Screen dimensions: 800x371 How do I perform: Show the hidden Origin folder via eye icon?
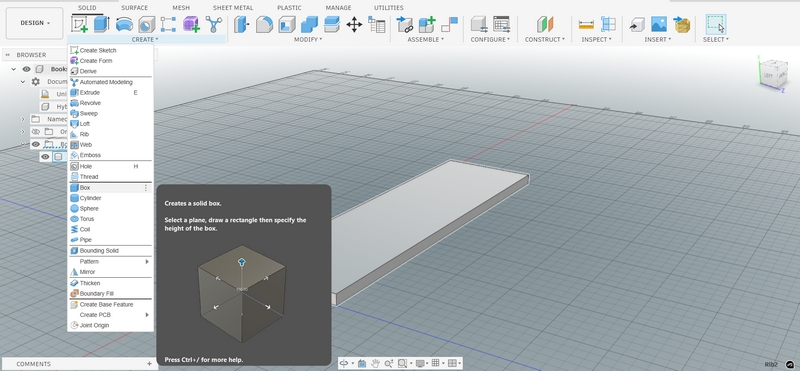point(36,132)
